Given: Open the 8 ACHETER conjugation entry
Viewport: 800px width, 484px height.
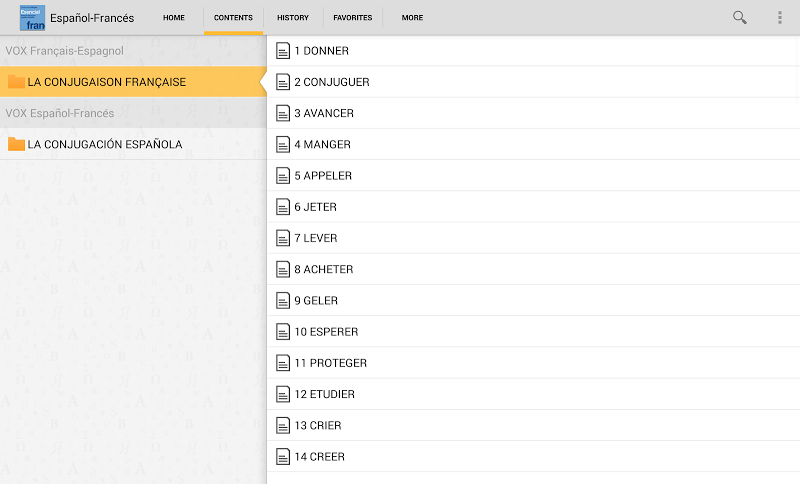Looking at the screenshot, I should [x=533, y=269].
